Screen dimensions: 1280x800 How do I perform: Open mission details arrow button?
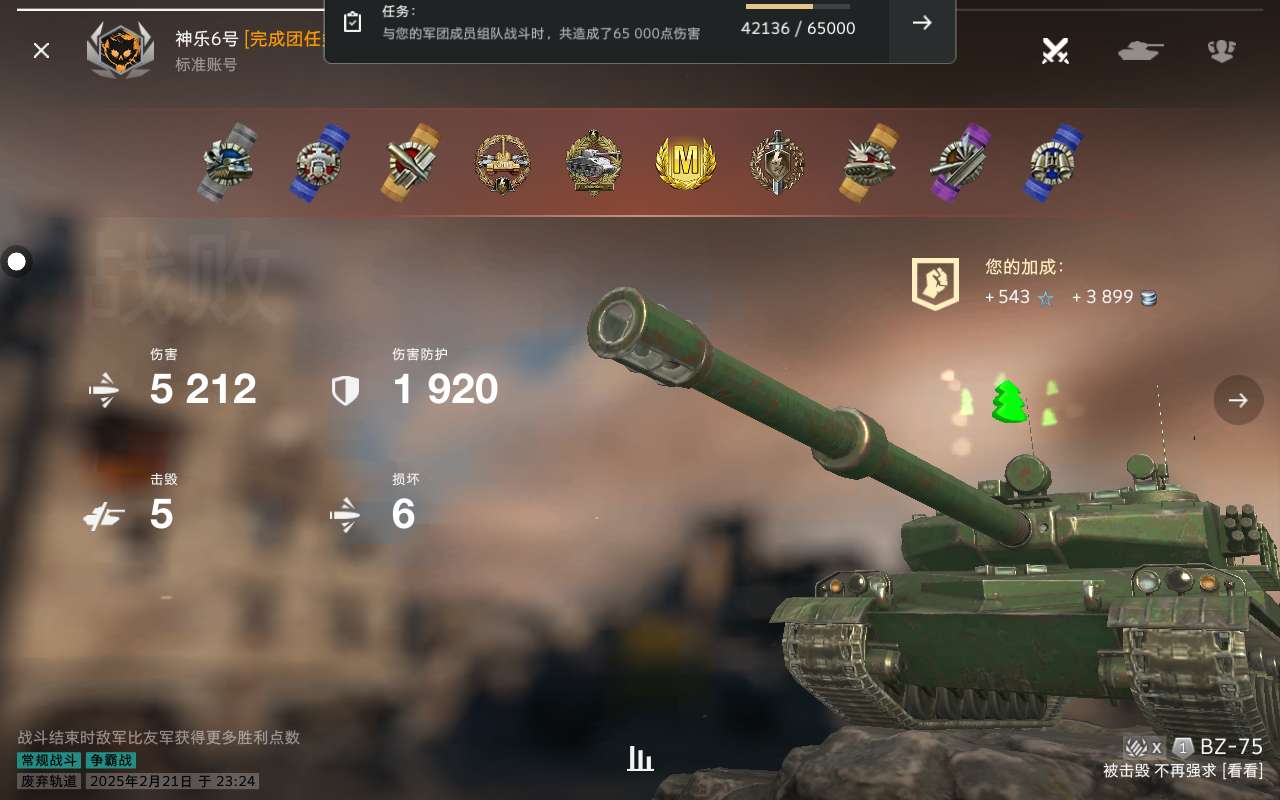pos(922,24)
